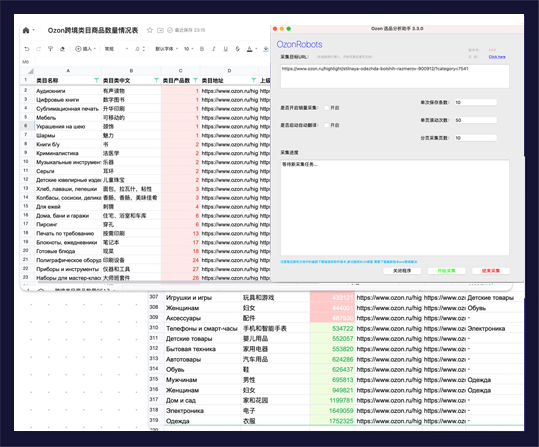This screenshot has width=539, height=447.
Task: Click the 分页采集页数 input showing 10
Action: (476, 138)
